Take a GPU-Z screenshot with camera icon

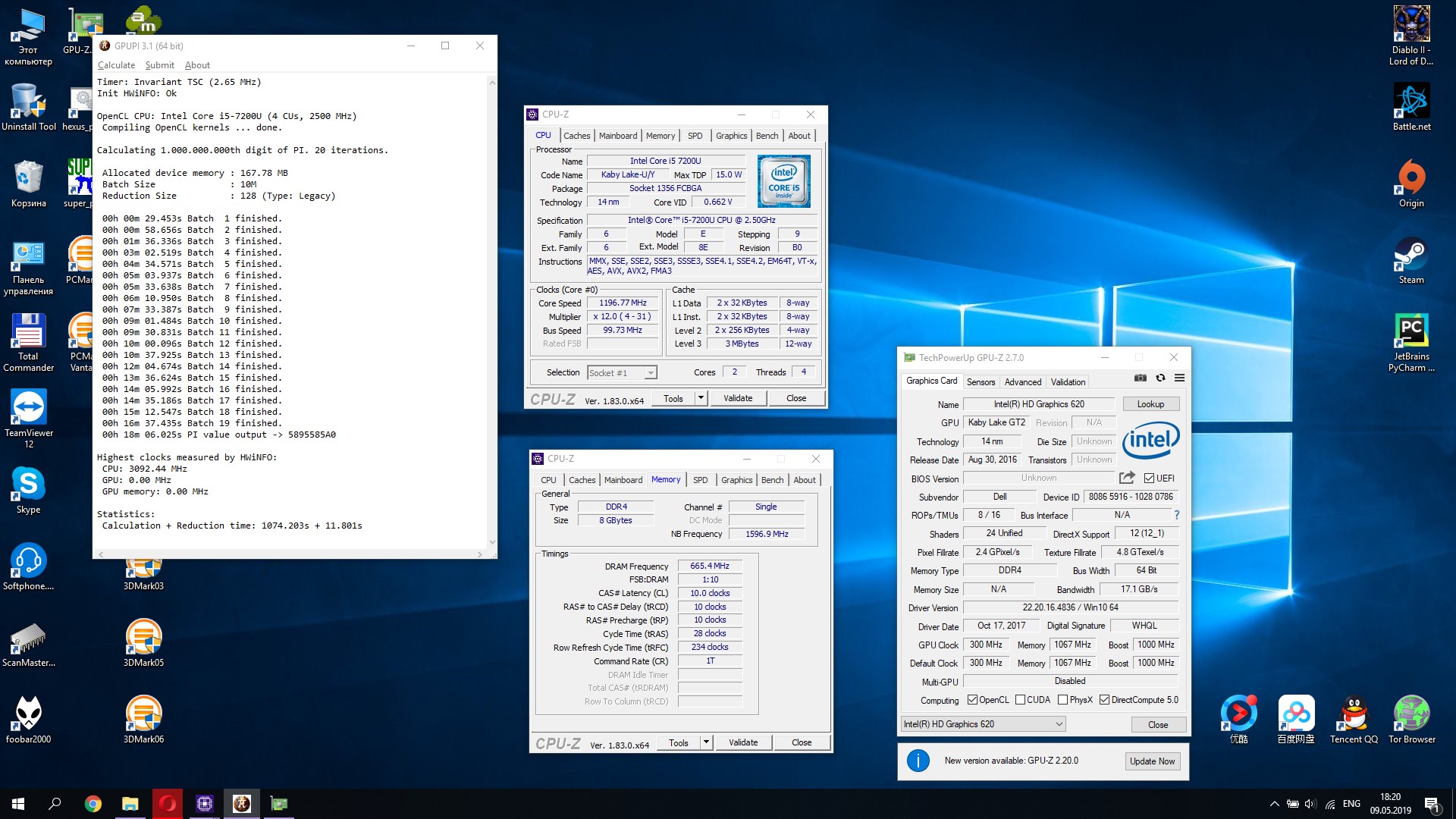coord(1140,378)
